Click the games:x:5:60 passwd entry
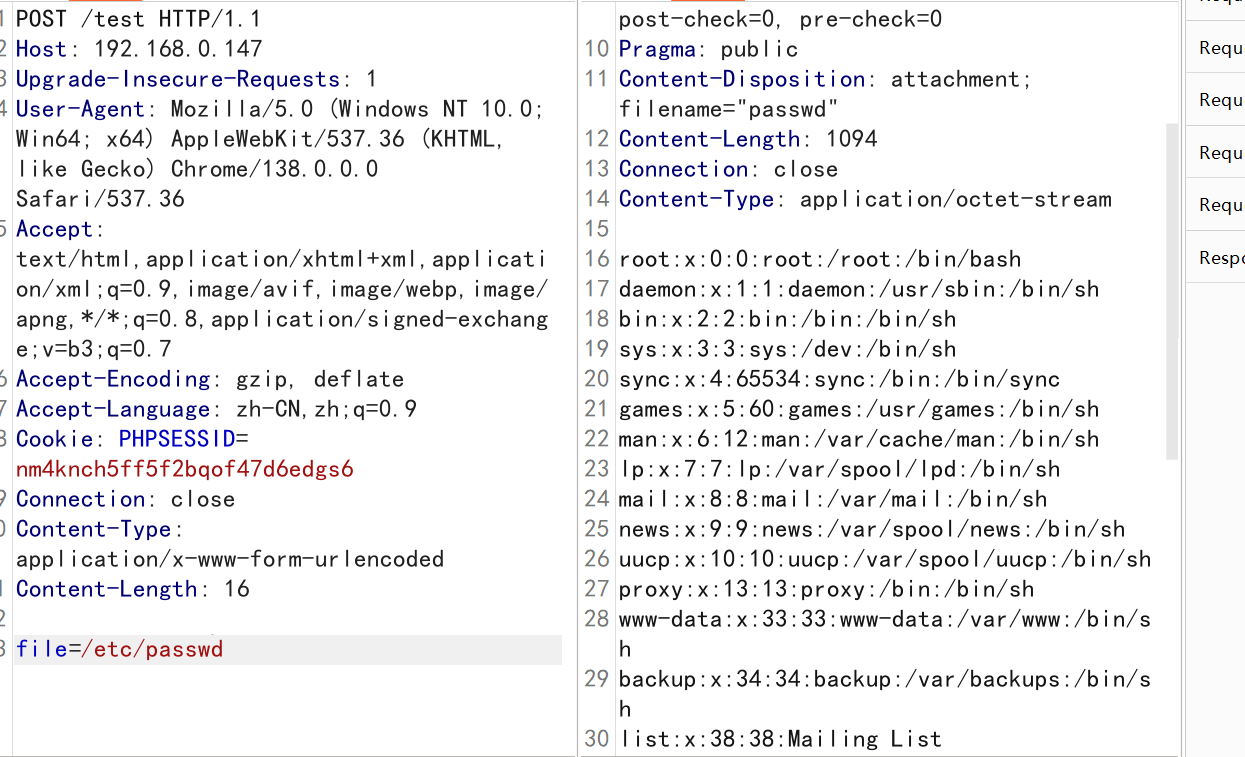This screenshot has height=757, width=1245. pos(859,409)
